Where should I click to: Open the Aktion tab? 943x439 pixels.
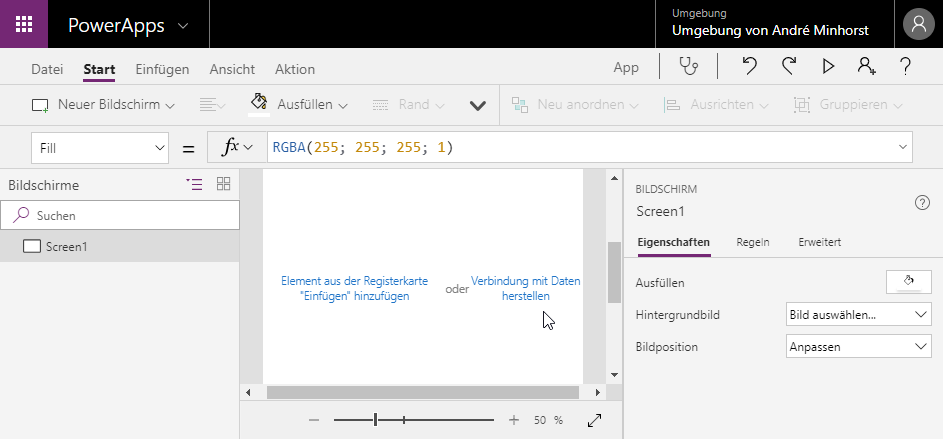[295, 69]
